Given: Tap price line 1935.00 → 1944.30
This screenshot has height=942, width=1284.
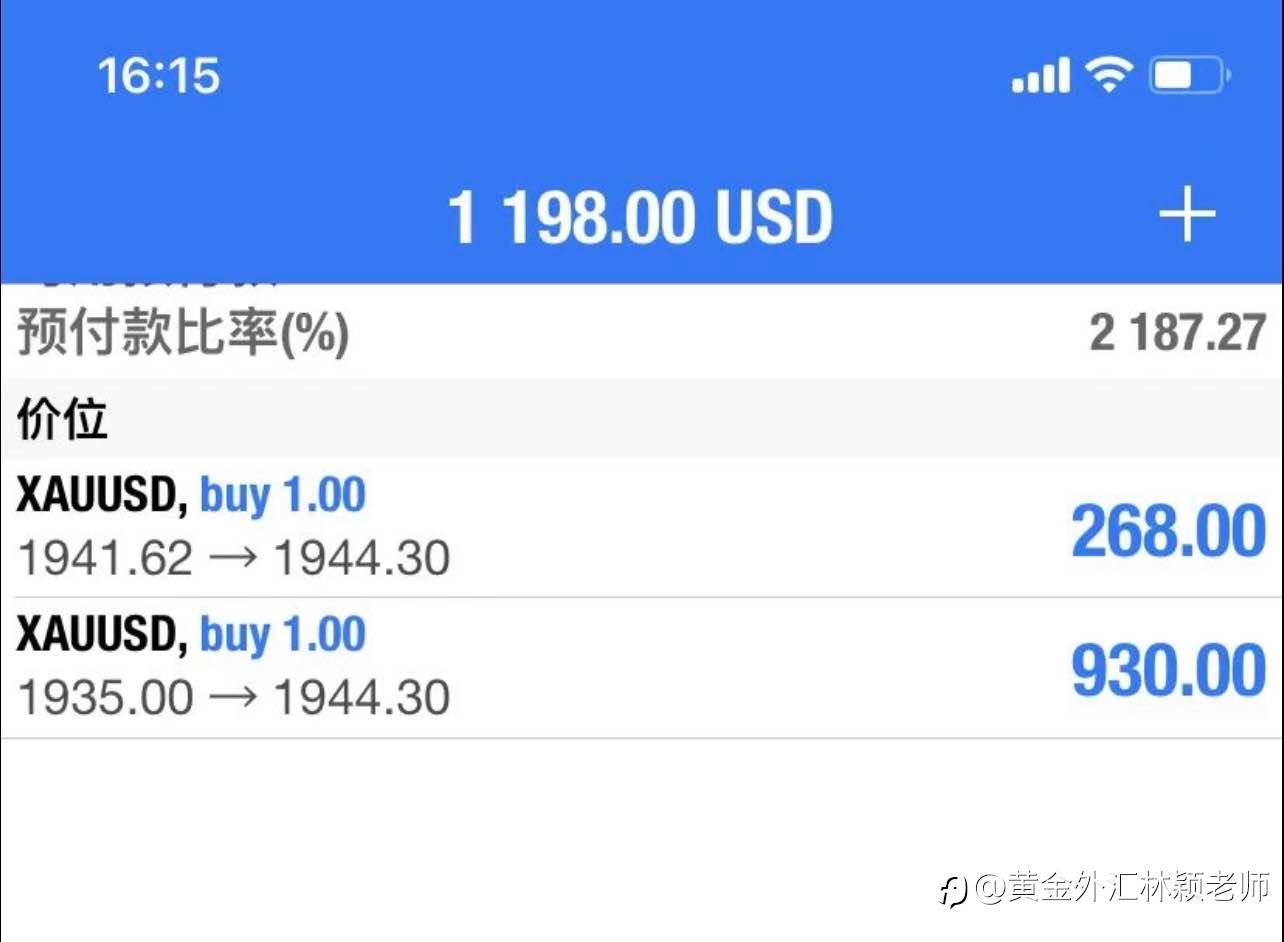Looking at the screenshot, I should [234, 697].
